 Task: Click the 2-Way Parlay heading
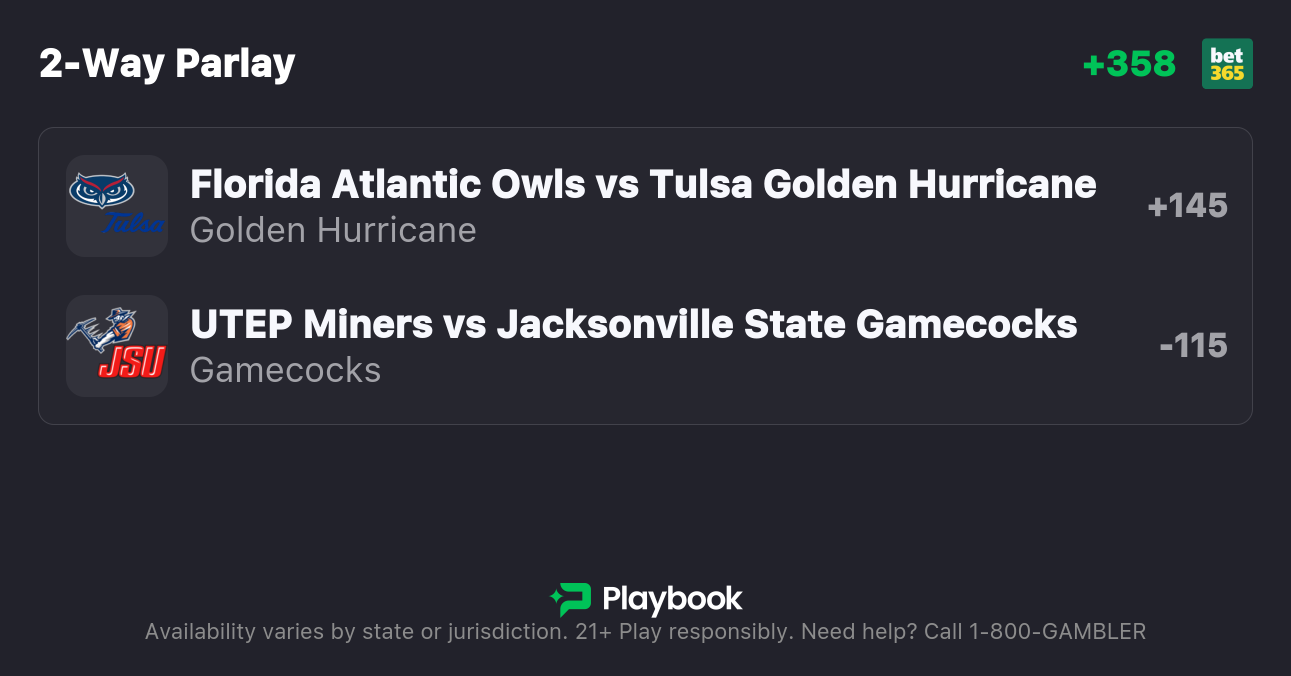(x=167, y=64)
